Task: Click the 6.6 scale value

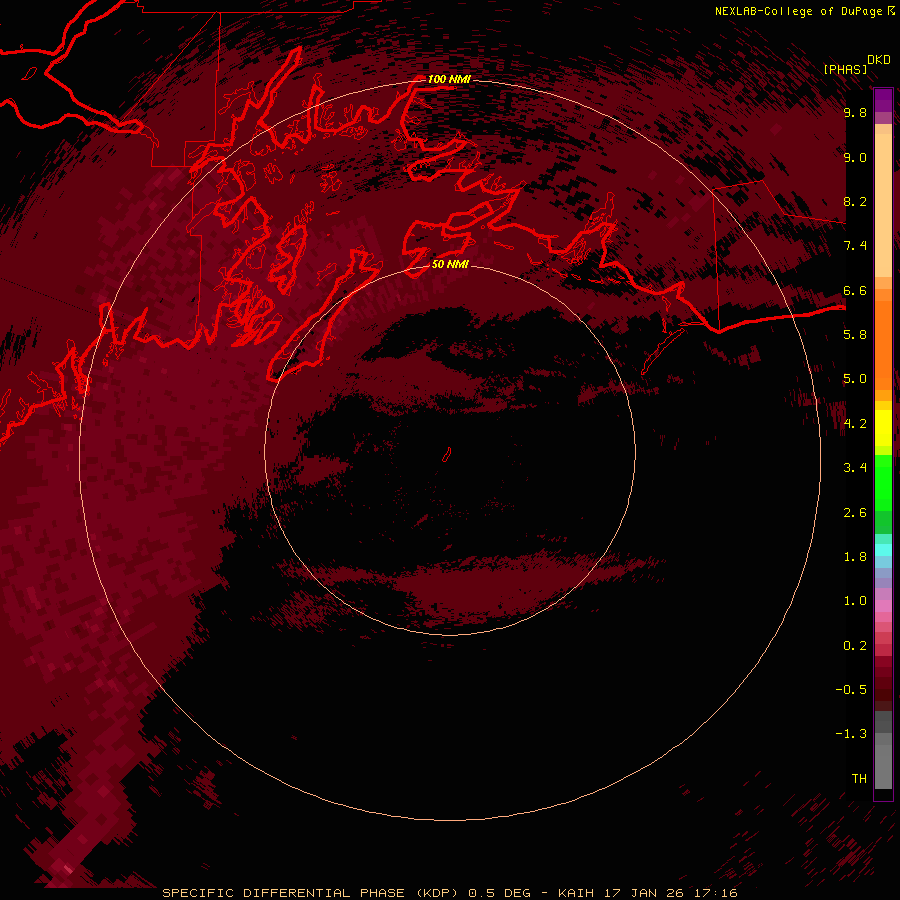Action: pos(855,290)
